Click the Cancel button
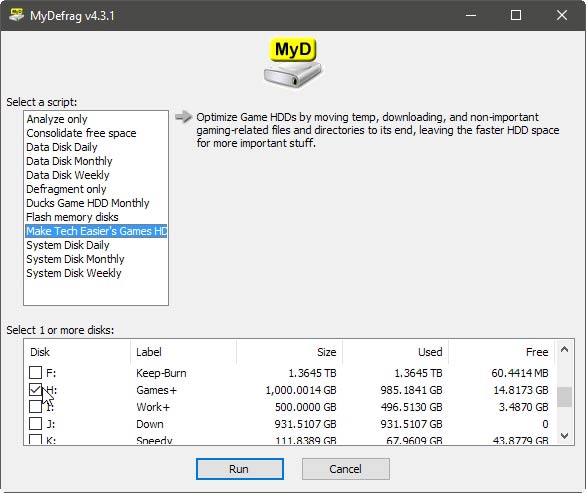Screen dimensions: 586x493 (346, 469)
